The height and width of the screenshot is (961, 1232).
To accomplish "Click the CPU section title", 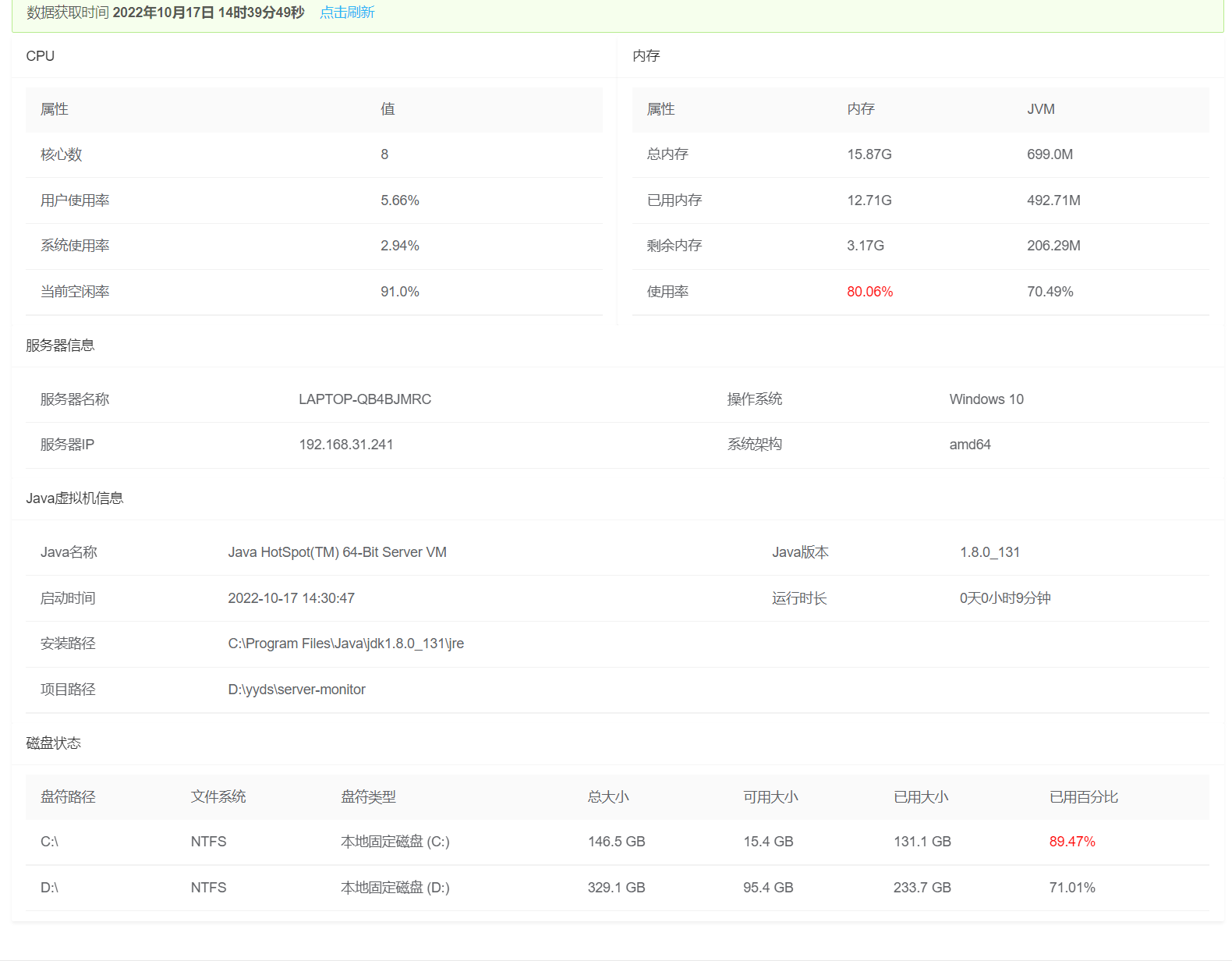I will click(x=41, y=56).
